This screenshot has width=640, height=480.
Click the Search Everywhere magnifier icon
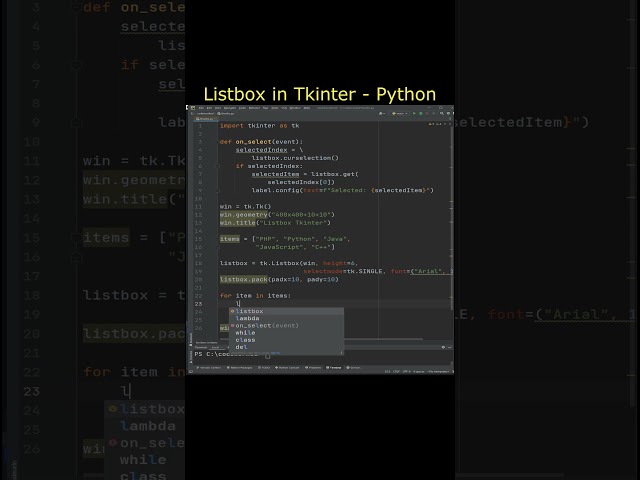pos(442,113)
